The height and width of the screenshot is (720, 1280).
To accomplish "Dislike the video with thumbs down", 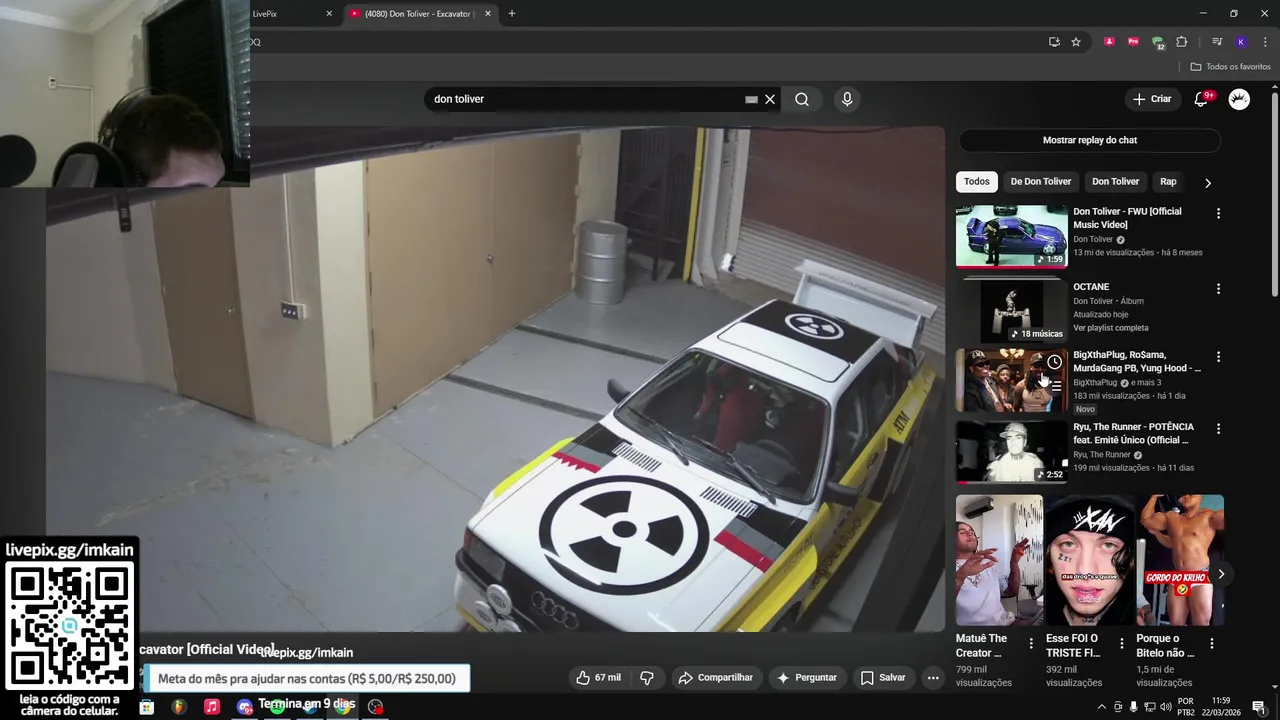I will pos(647,678).
